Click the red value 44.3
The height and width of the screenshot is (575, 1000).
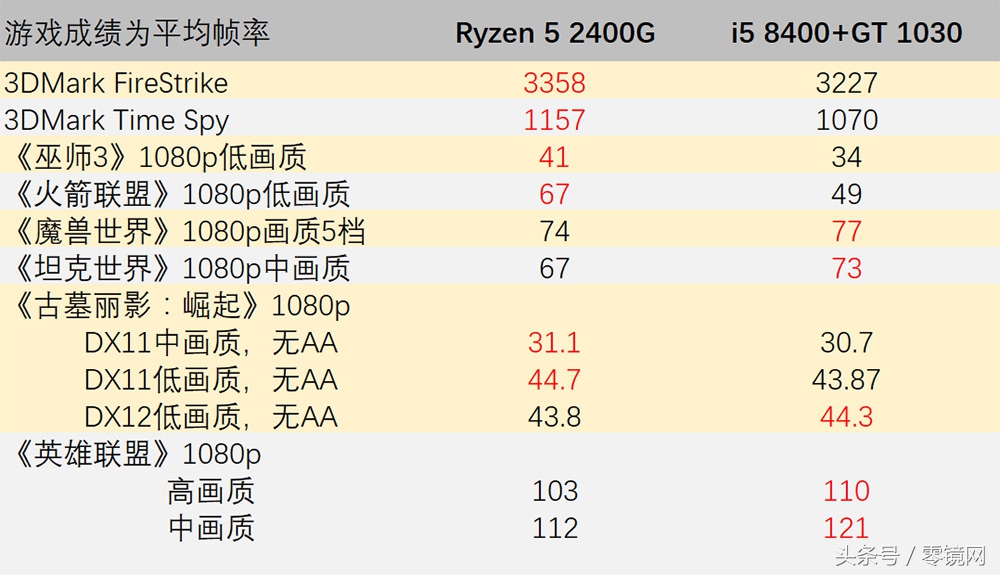846,417
